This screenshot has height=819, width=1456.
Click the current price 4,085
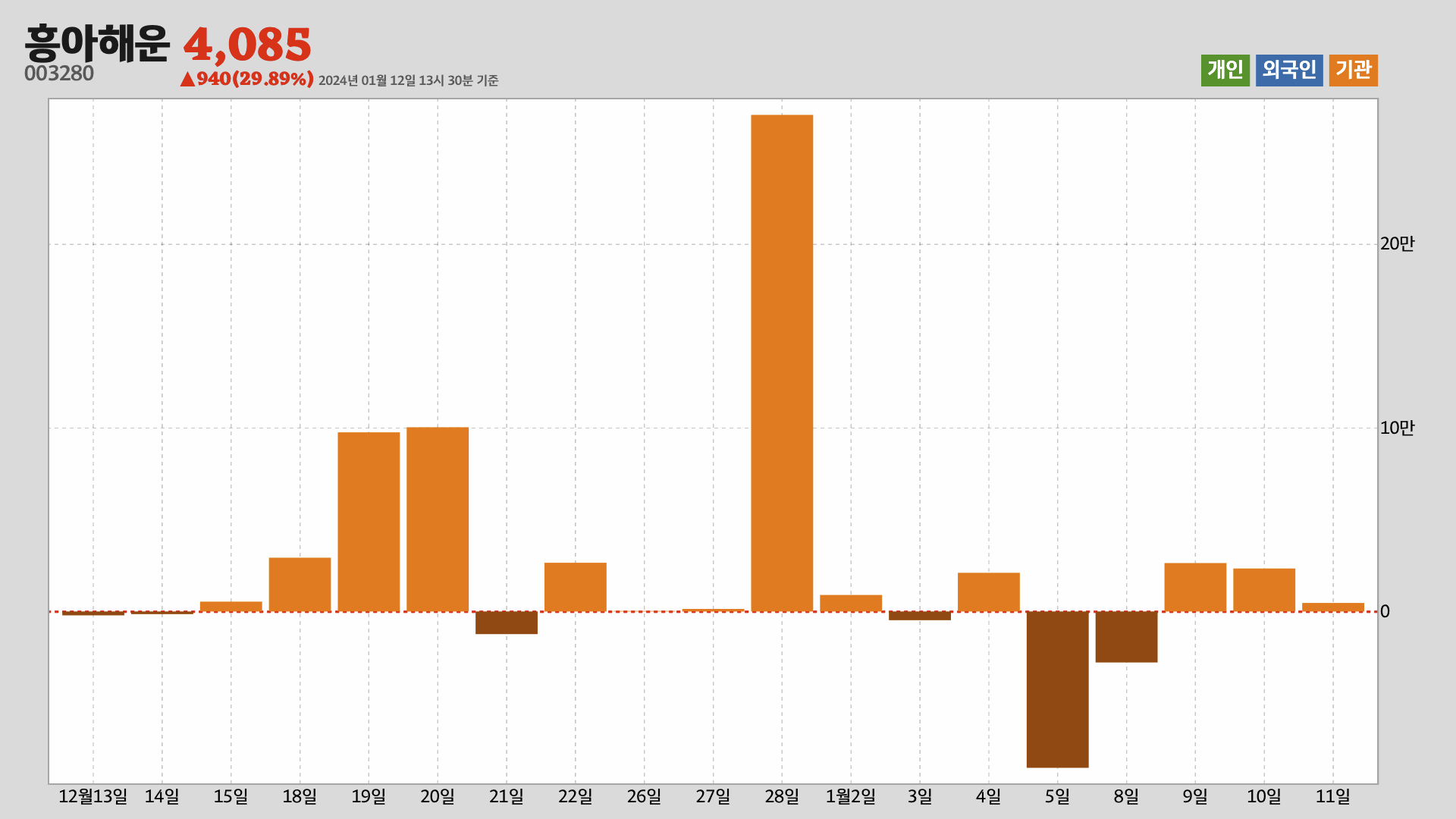247,45
